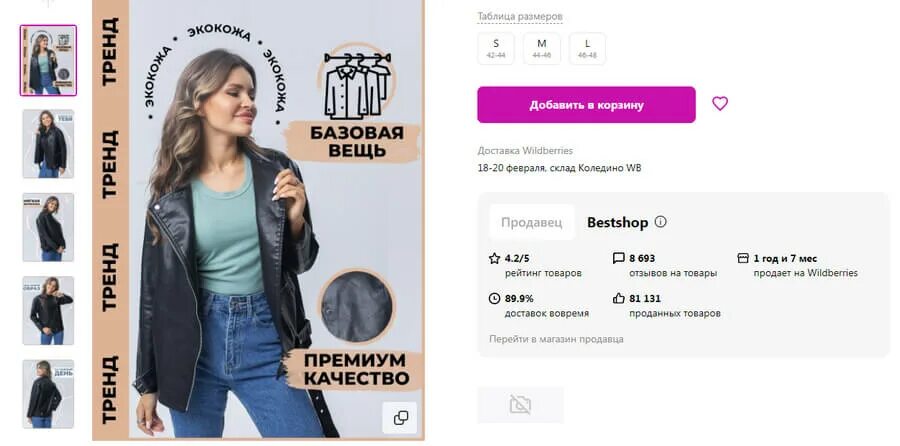Click the main product photo

[258, 220]
